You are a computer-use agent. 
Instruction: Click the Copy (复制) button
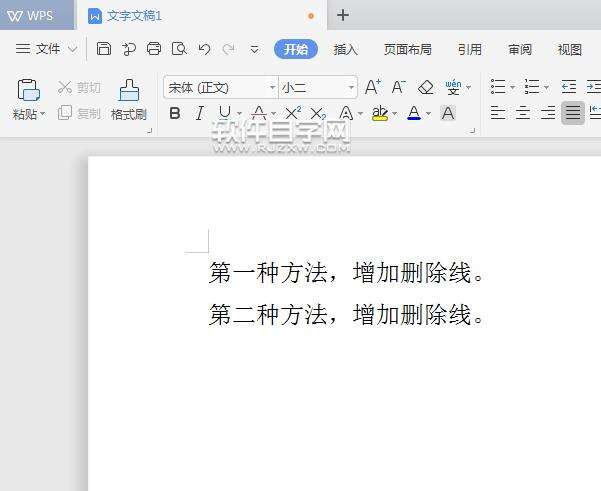pyautogui.click(x=79, y=113)
